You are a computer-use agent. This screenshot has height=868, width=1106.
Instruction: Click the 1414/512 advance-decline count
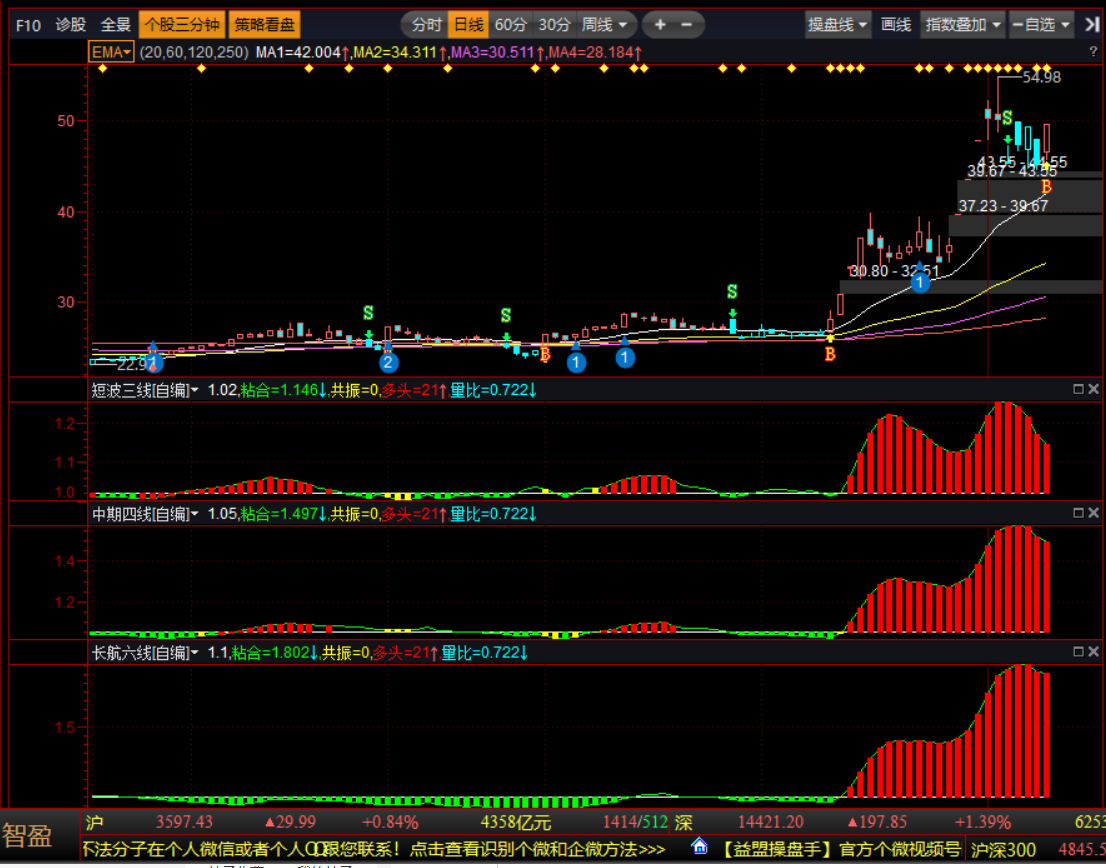[x=635, y=822]
